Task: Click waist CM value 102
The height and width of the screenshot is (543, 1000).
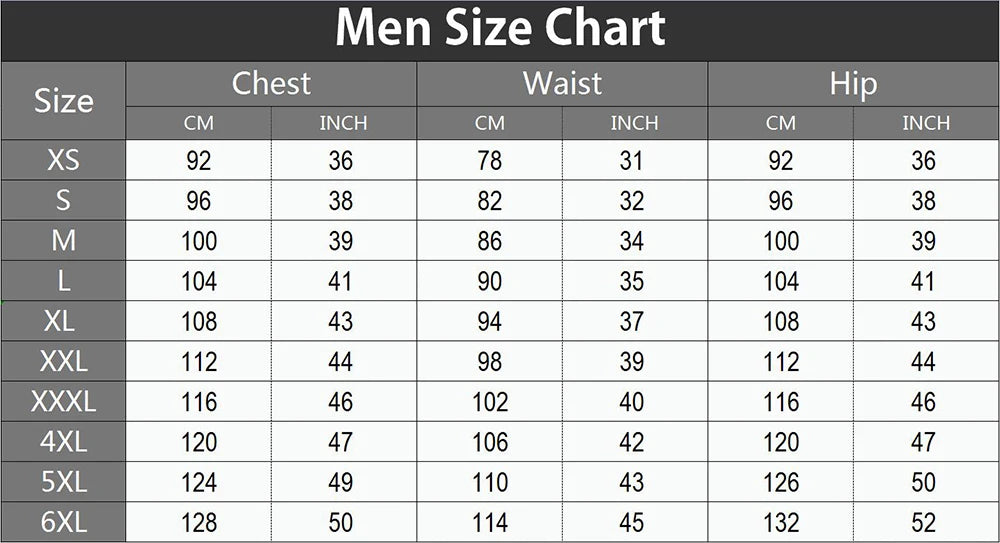Action: [490, 402]
